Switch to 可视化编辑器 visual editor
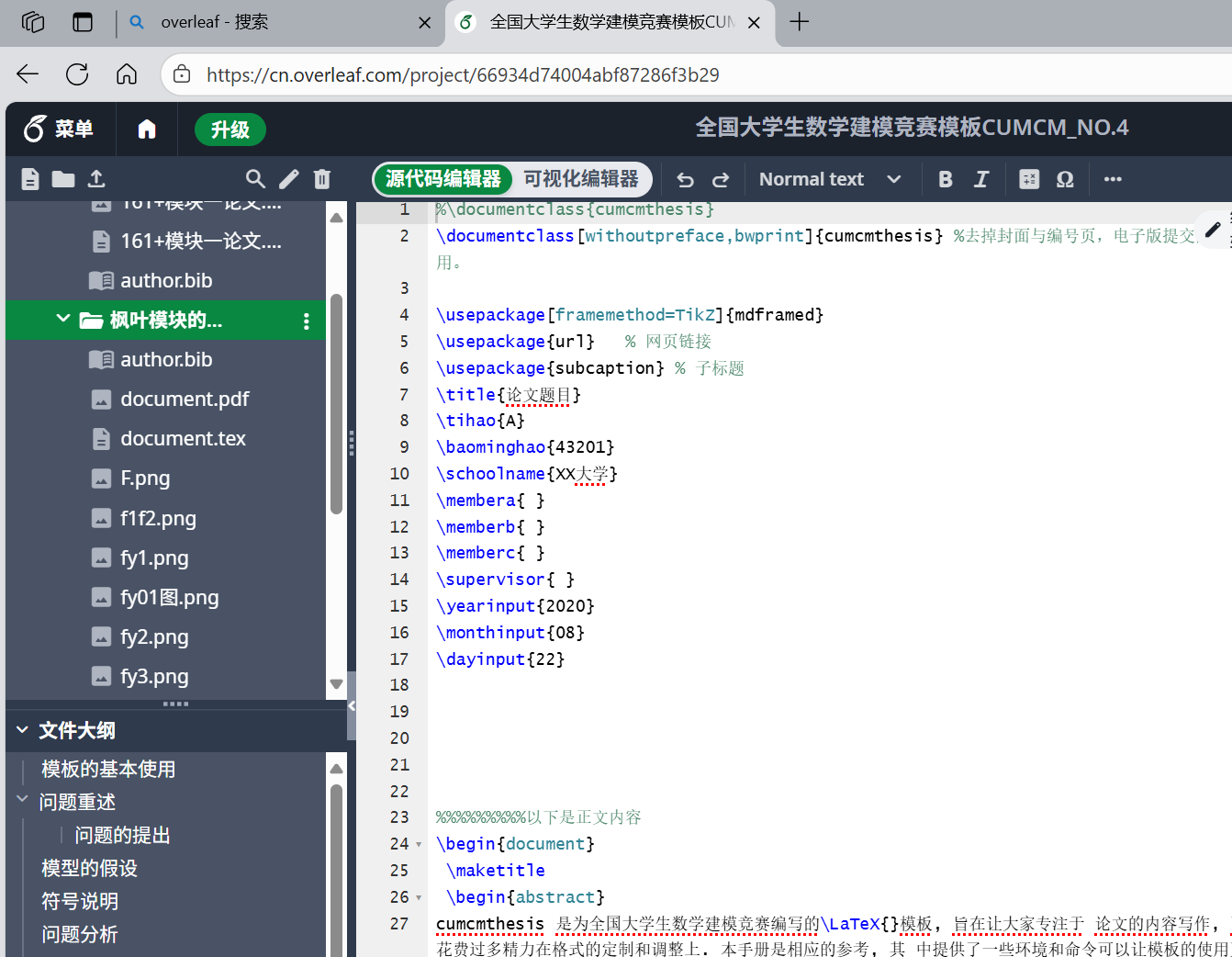 point(581,179)
